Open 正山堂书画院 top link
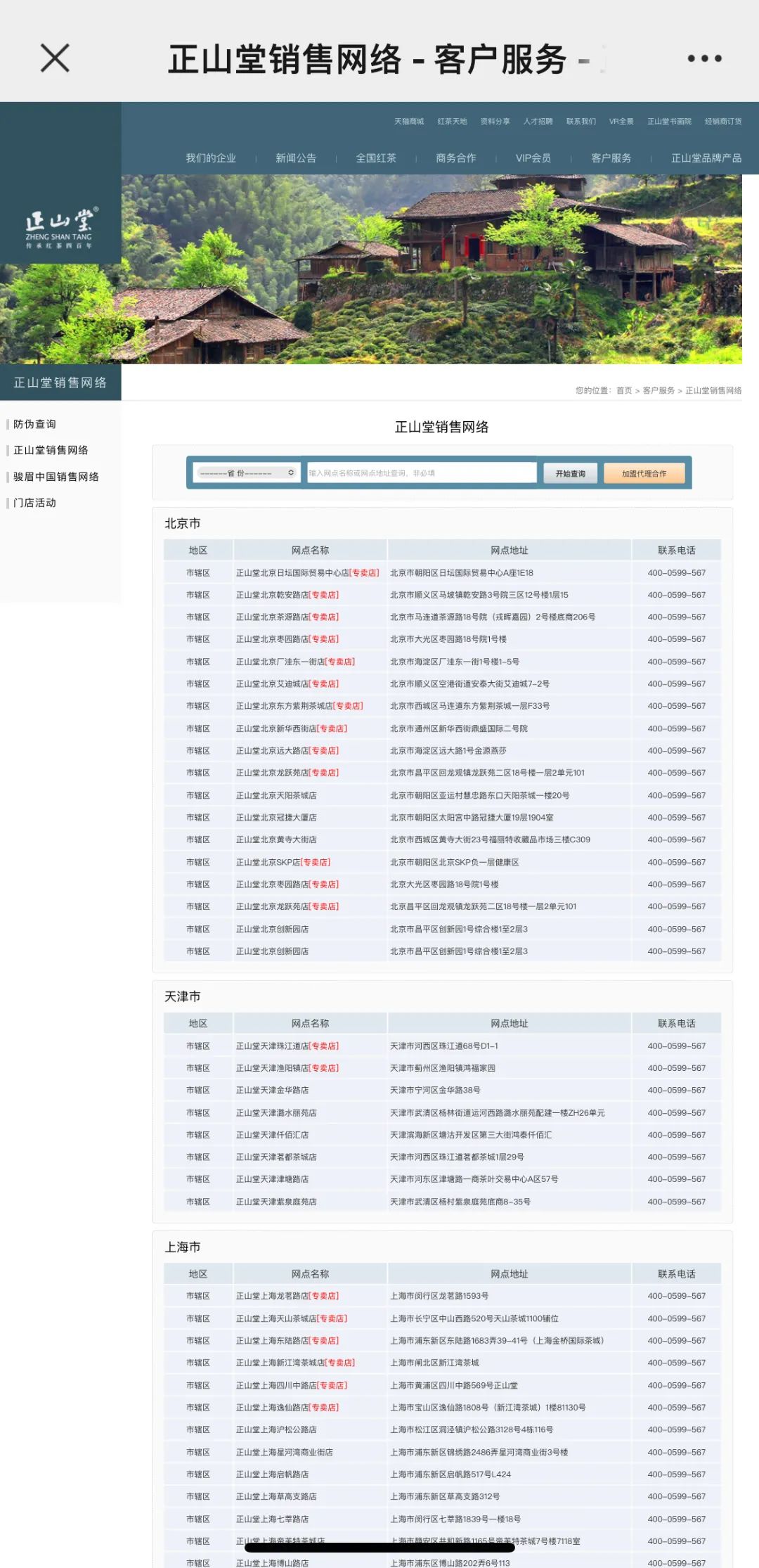759x1568 pixels. point(669,122)
